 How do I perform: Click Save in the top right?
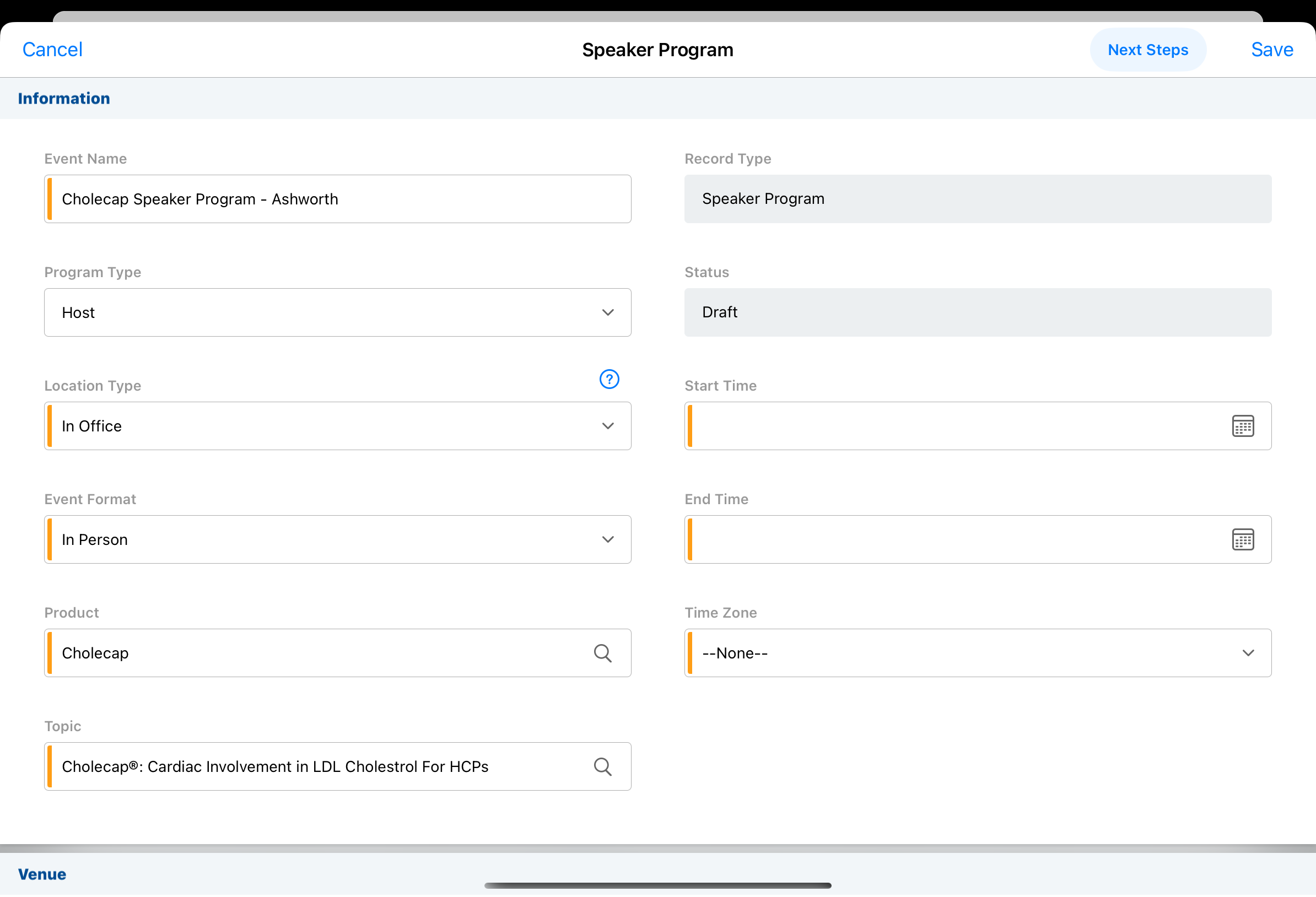pos(1272,50)
